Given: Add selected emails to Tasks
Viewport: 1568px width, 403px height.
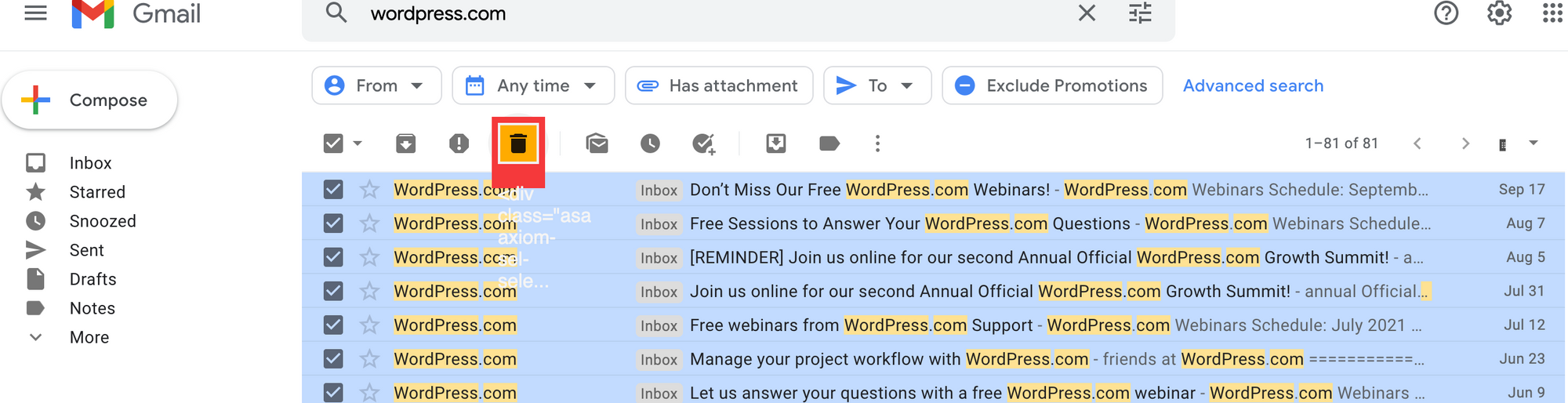Looking at the screenshot, I should (703, 143).
